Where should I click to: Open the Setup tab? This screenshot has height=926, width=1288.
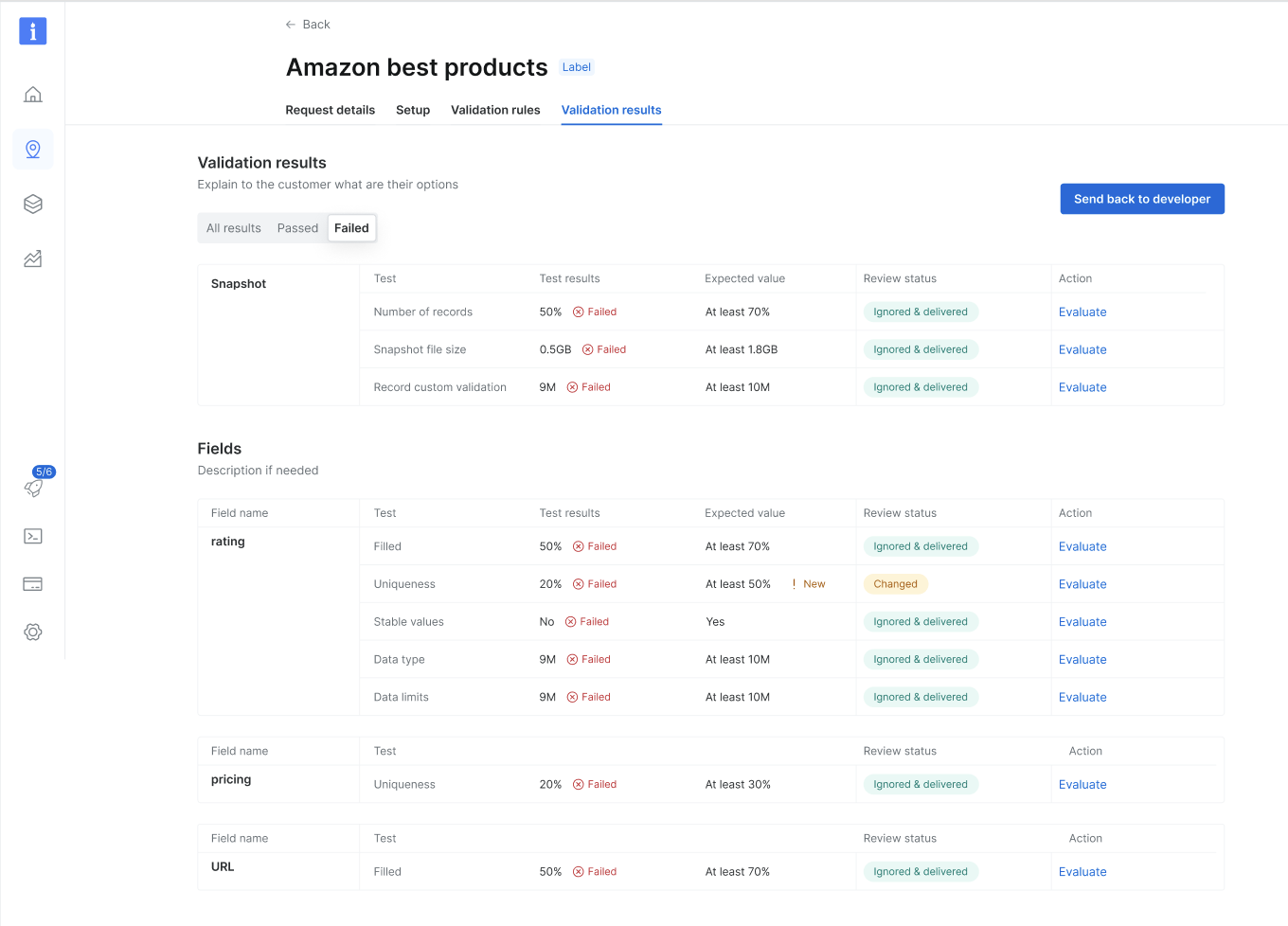(x=413, y=110)
